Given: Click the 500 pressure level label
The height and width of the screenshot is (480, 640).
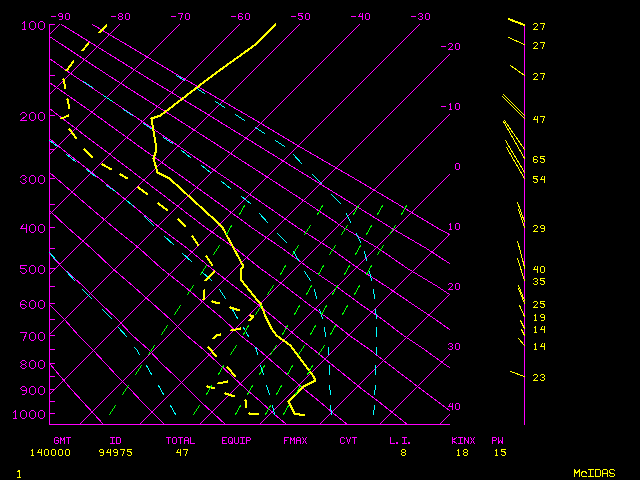Looking at the screenshot, I should tap(33, 270).
